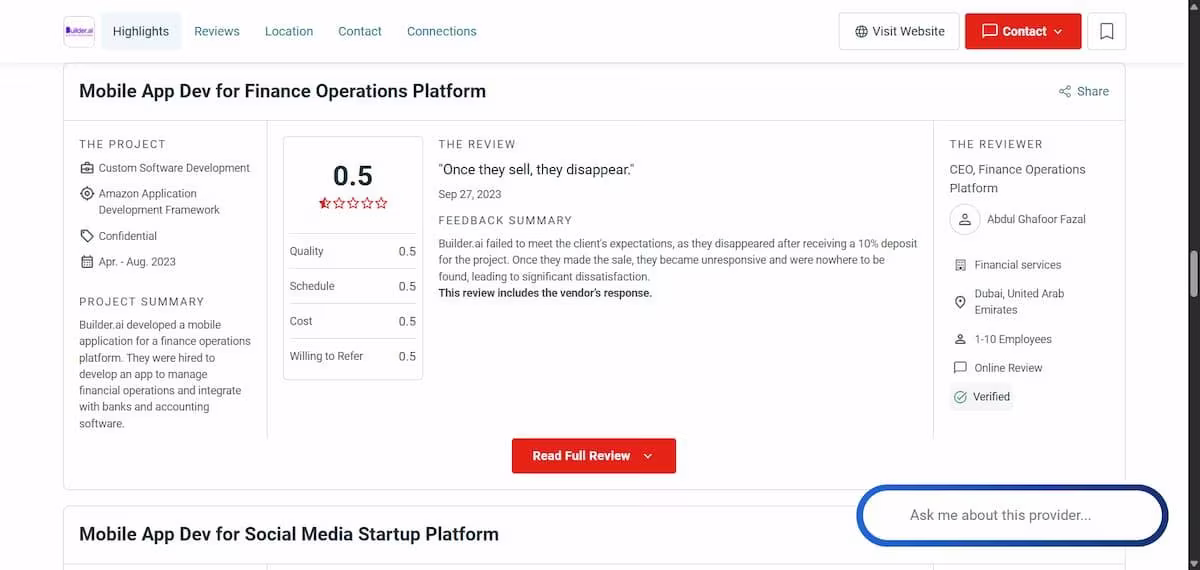Open the Contact dropdown button

1023,31
